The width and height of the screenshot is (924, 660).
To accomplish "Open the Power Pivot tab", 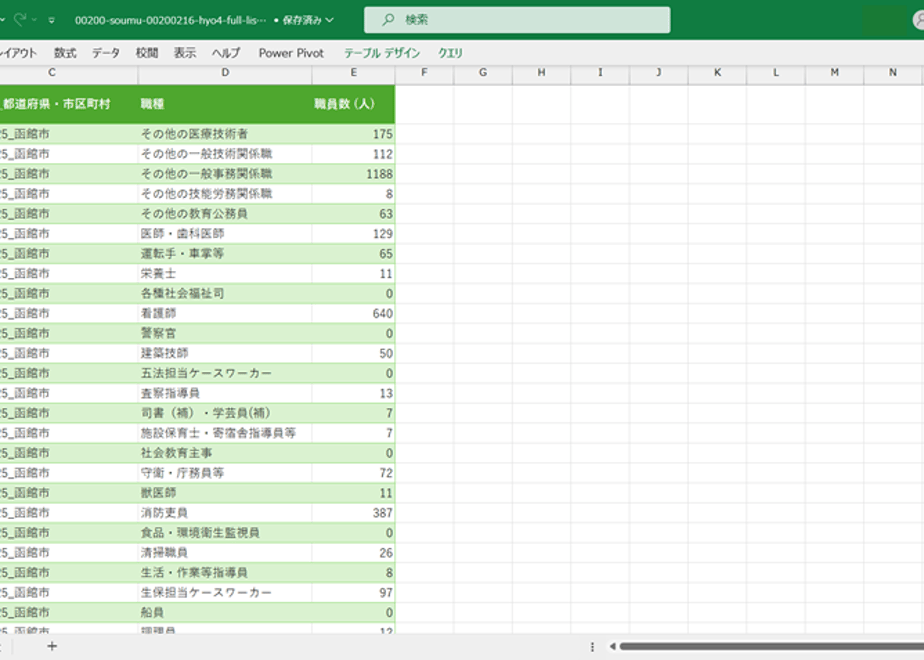I will 291,53.
